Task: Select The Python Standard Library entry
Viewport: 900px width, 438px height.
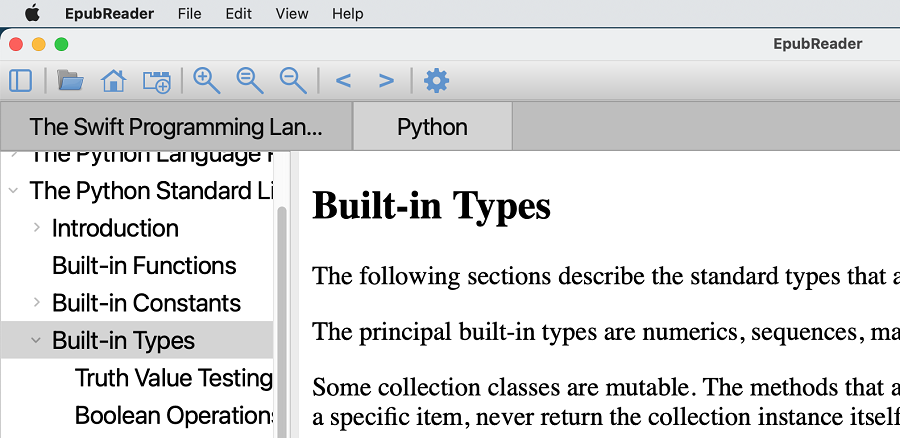Action: click(151, 191)
